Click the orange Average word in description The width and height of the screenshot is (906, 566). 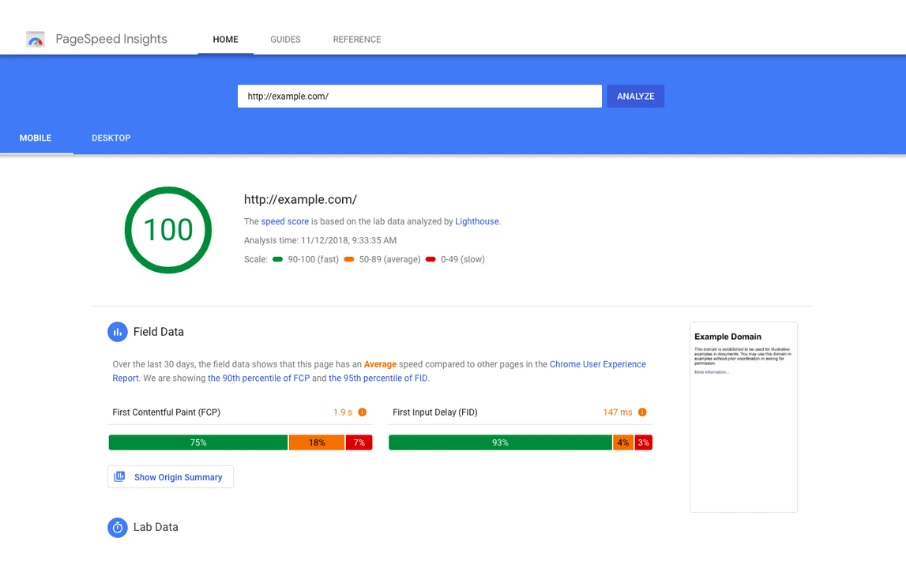(x=380, y=364)
